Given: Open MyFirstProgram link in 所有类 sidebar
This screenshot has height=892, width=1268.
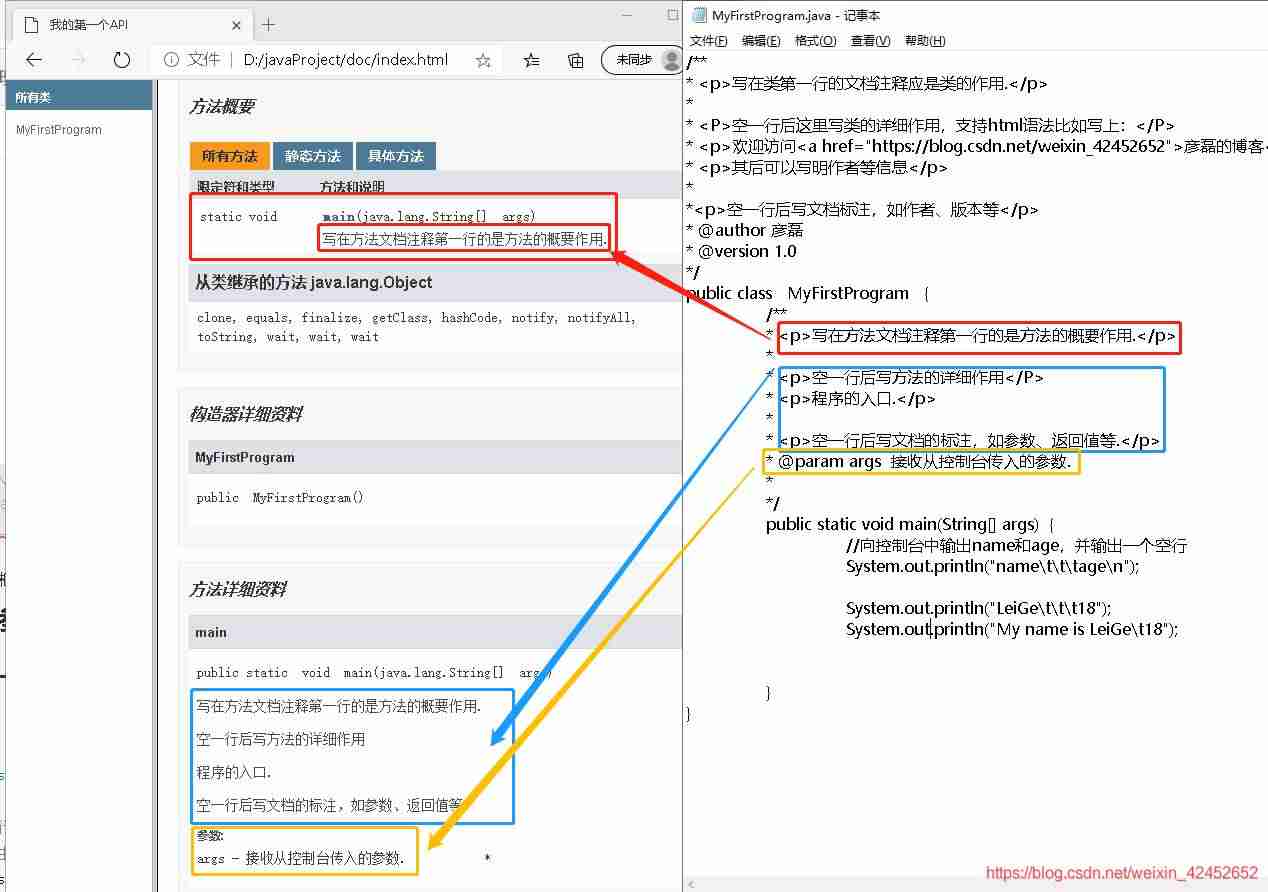Looking at the screenshot, I should click(x=58, y=130).
